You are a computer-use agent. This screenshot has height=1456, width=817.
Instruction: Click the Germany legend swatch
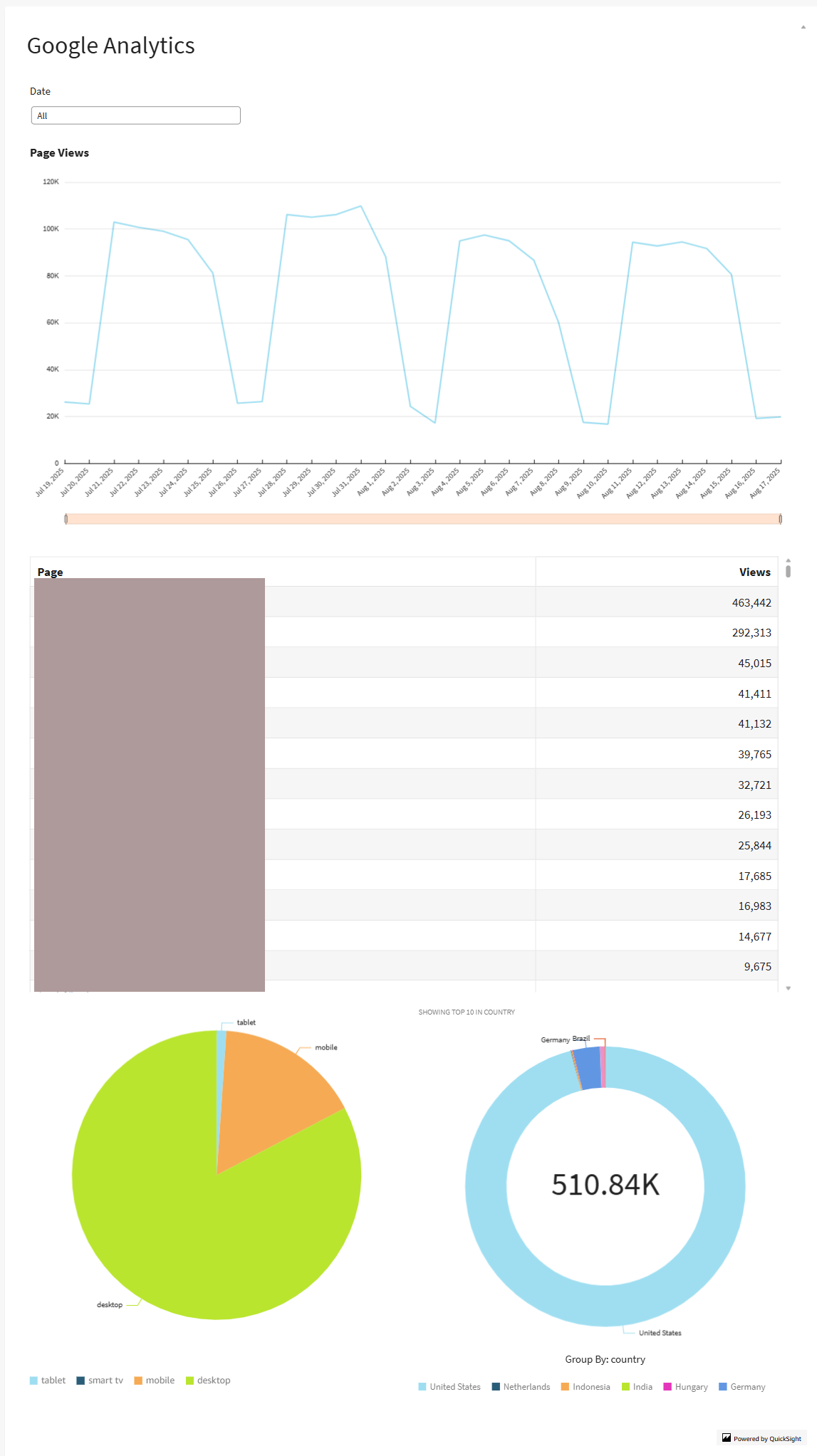[x=723, y=1387]
